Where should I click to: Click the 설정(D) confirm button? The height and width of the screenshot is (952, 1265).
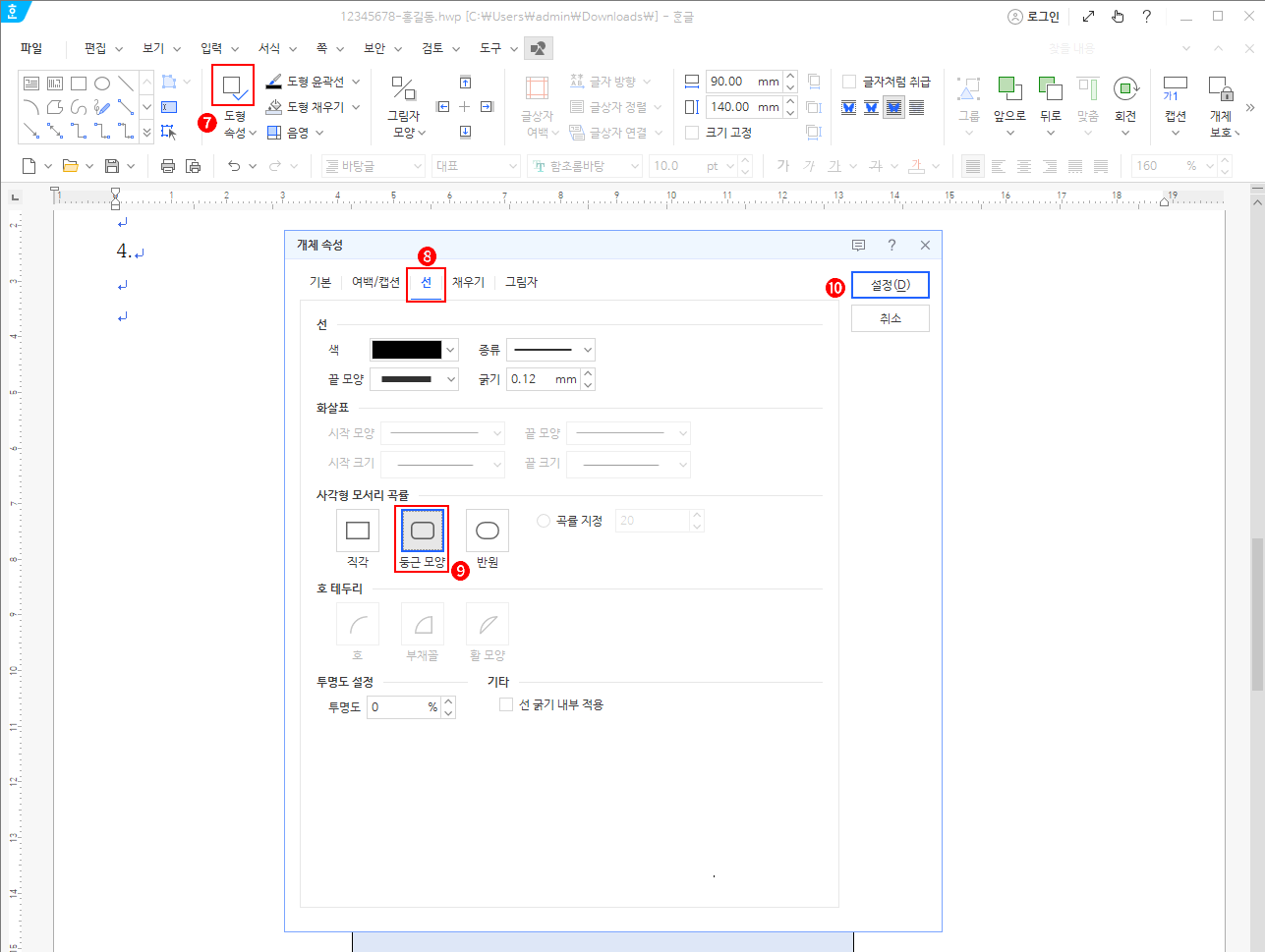890,285
